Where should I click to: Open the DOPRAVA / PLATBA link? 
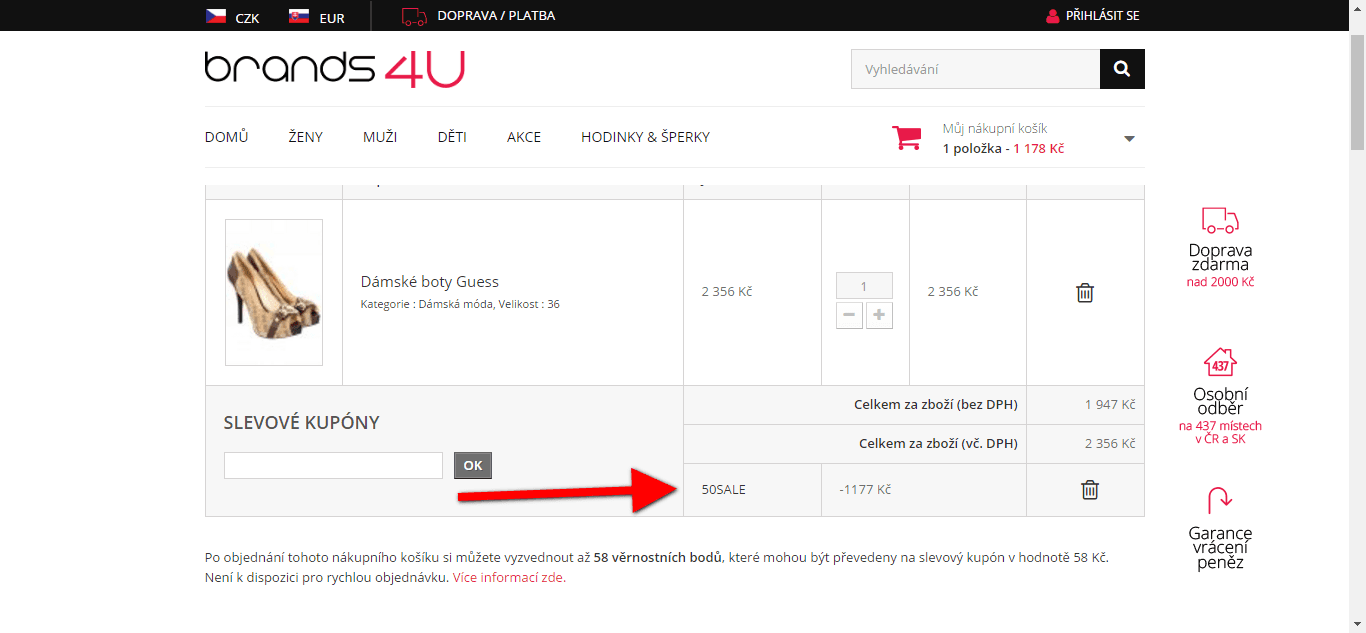click(496, 16)
